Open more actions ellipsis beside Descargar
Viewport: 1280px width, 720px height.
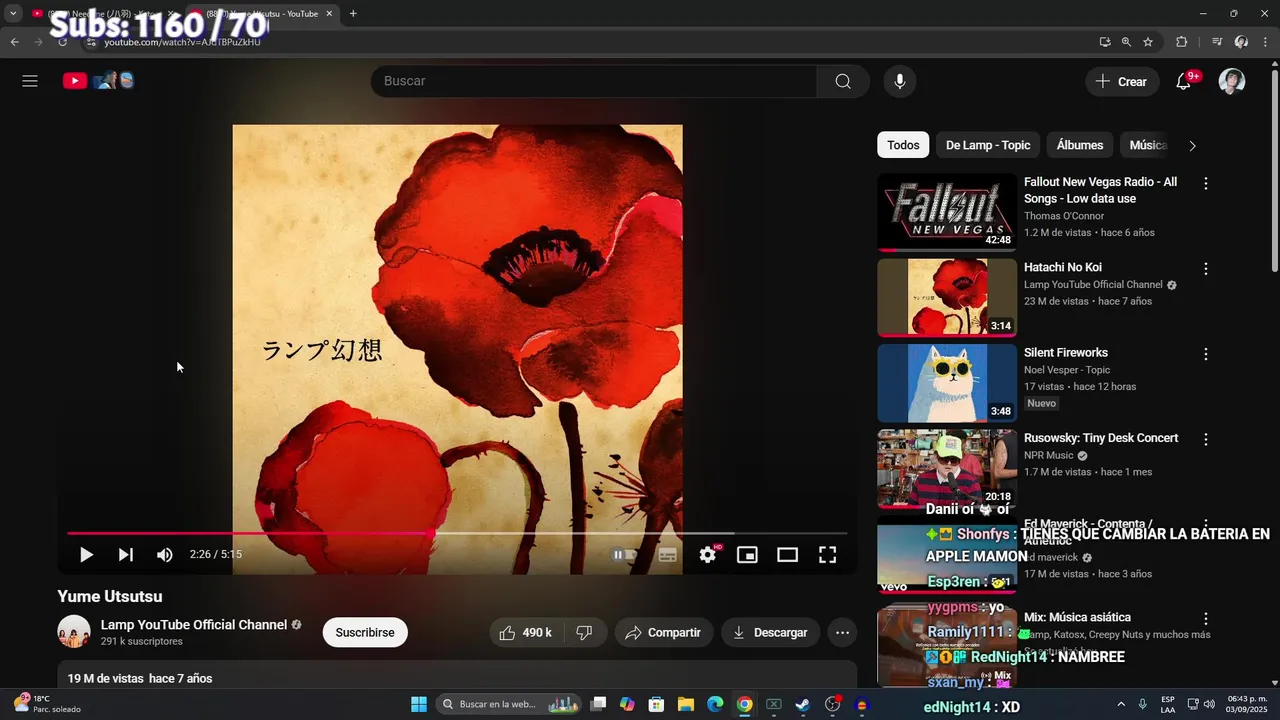point(842,632)
